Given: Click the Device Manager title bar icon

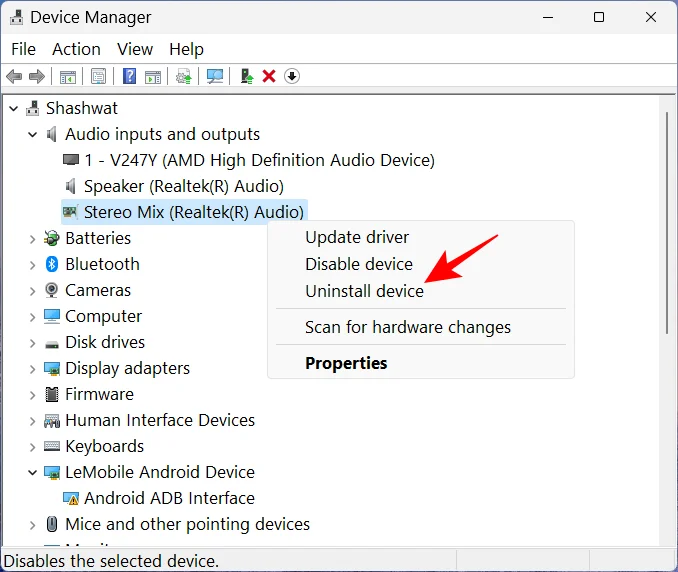Looking at the screenshot, I should pyautogui.click(x=16, y=17).
